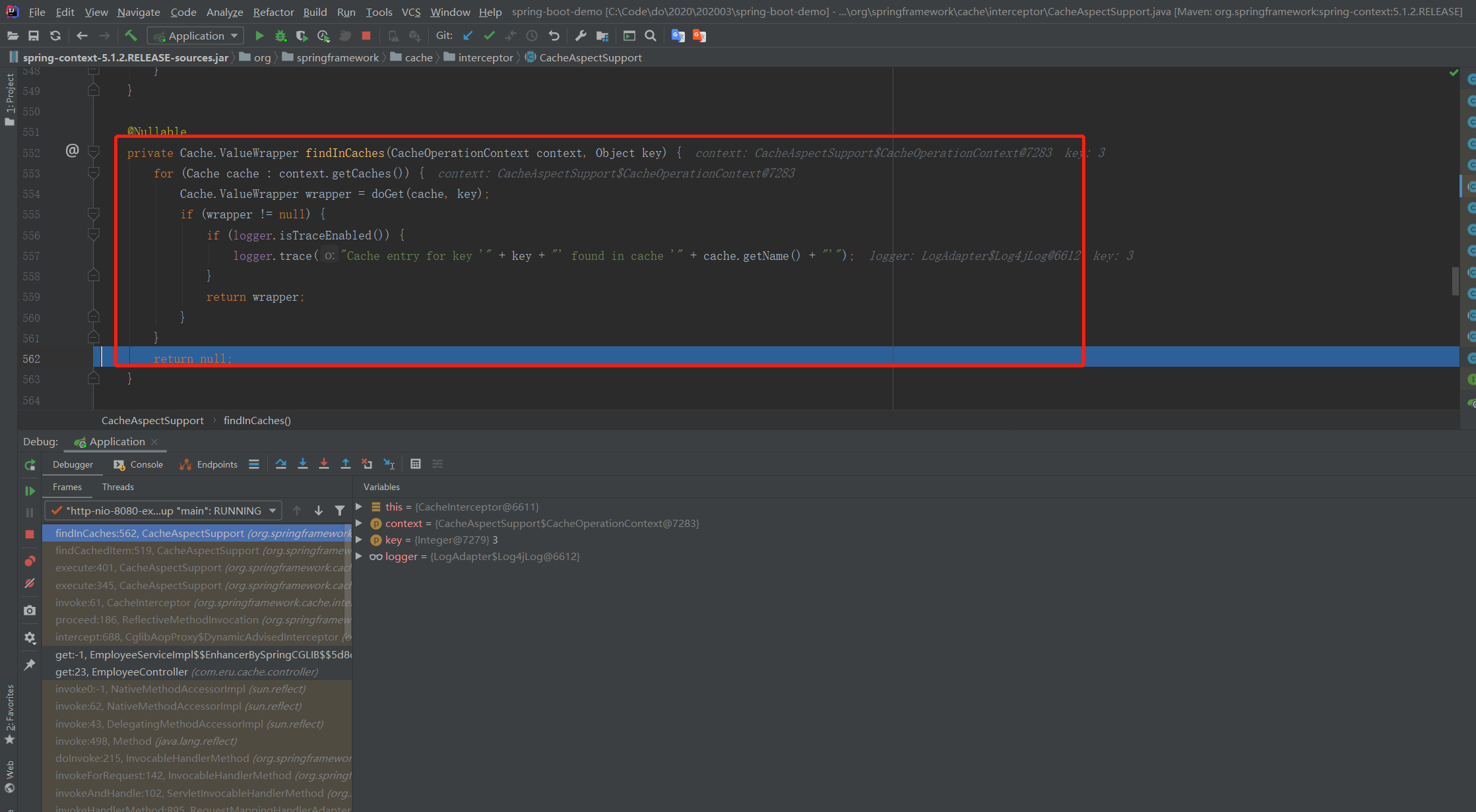
Task: Open the Application run configuration dropdown
Action: (196, 36)
